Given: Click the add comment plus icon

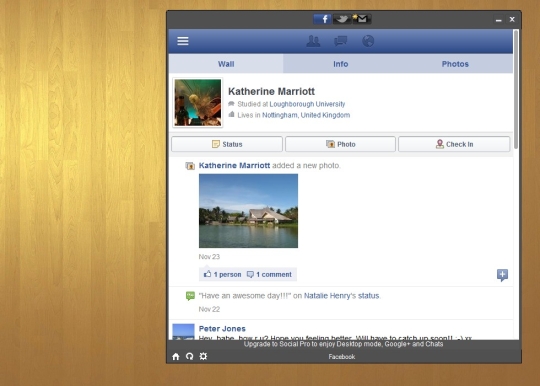Looking at the screenshot, I should click(502, 275).
